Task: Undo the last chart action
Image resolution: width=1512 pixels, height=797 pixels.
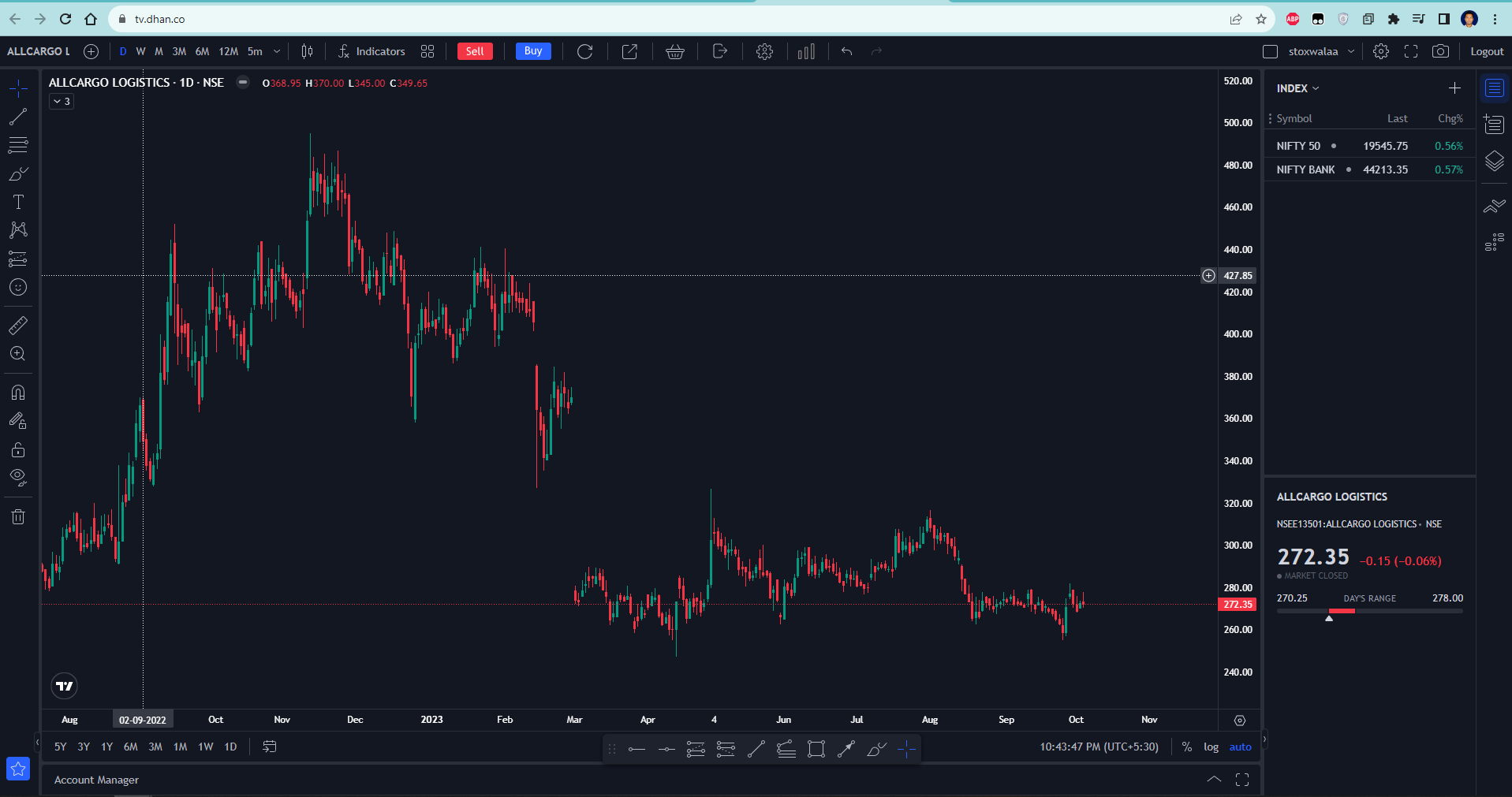Action: 846,51
